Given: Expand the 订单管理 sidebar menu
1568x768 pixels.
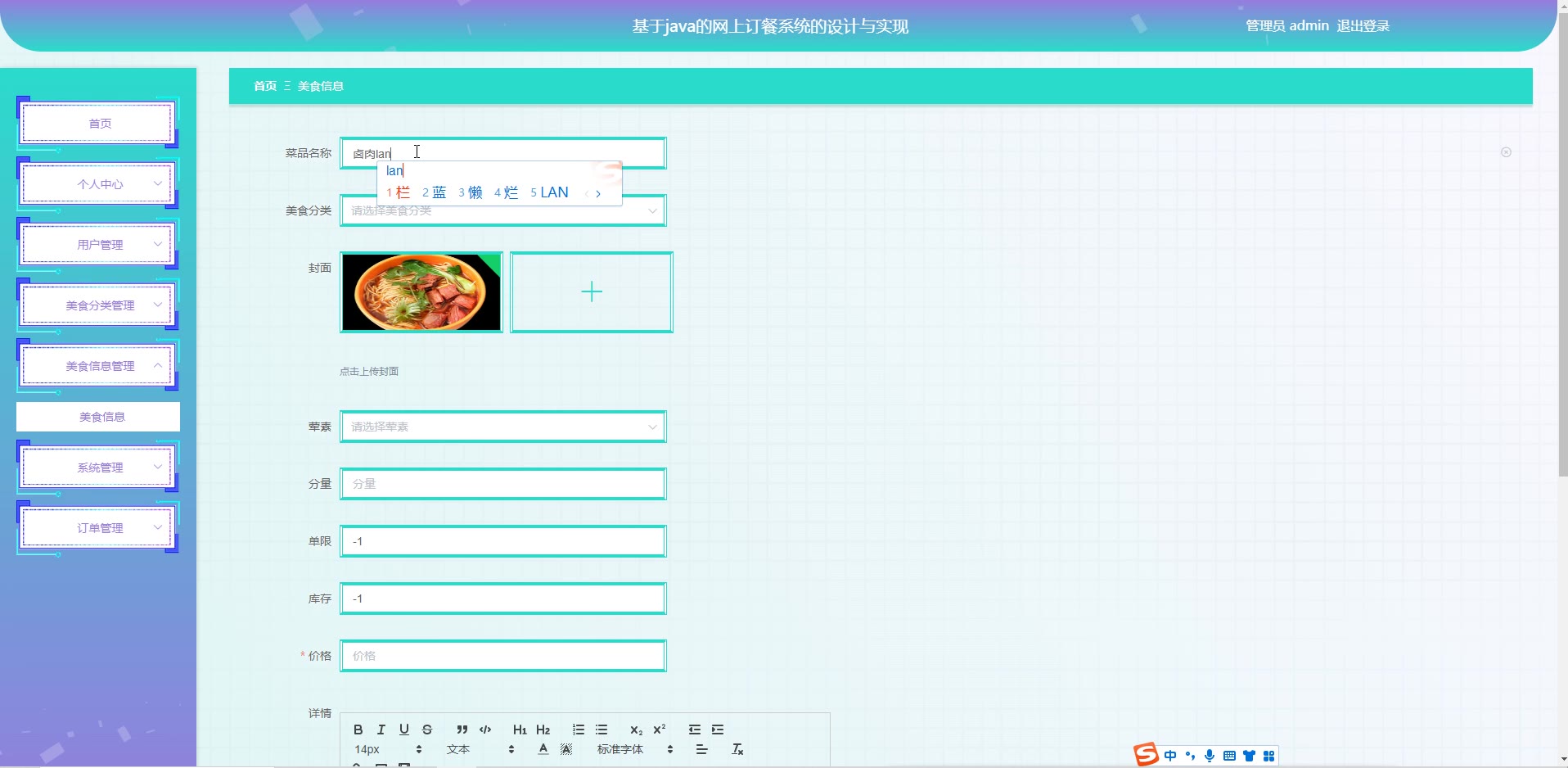Looking at the screenshot, I should click(x=97, y=528).
